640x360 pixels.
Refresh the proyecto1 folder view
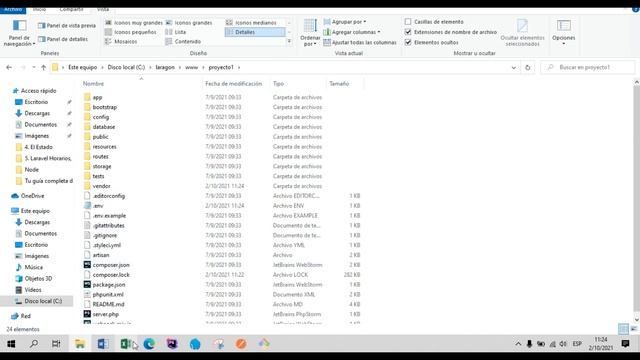(527, 67)
